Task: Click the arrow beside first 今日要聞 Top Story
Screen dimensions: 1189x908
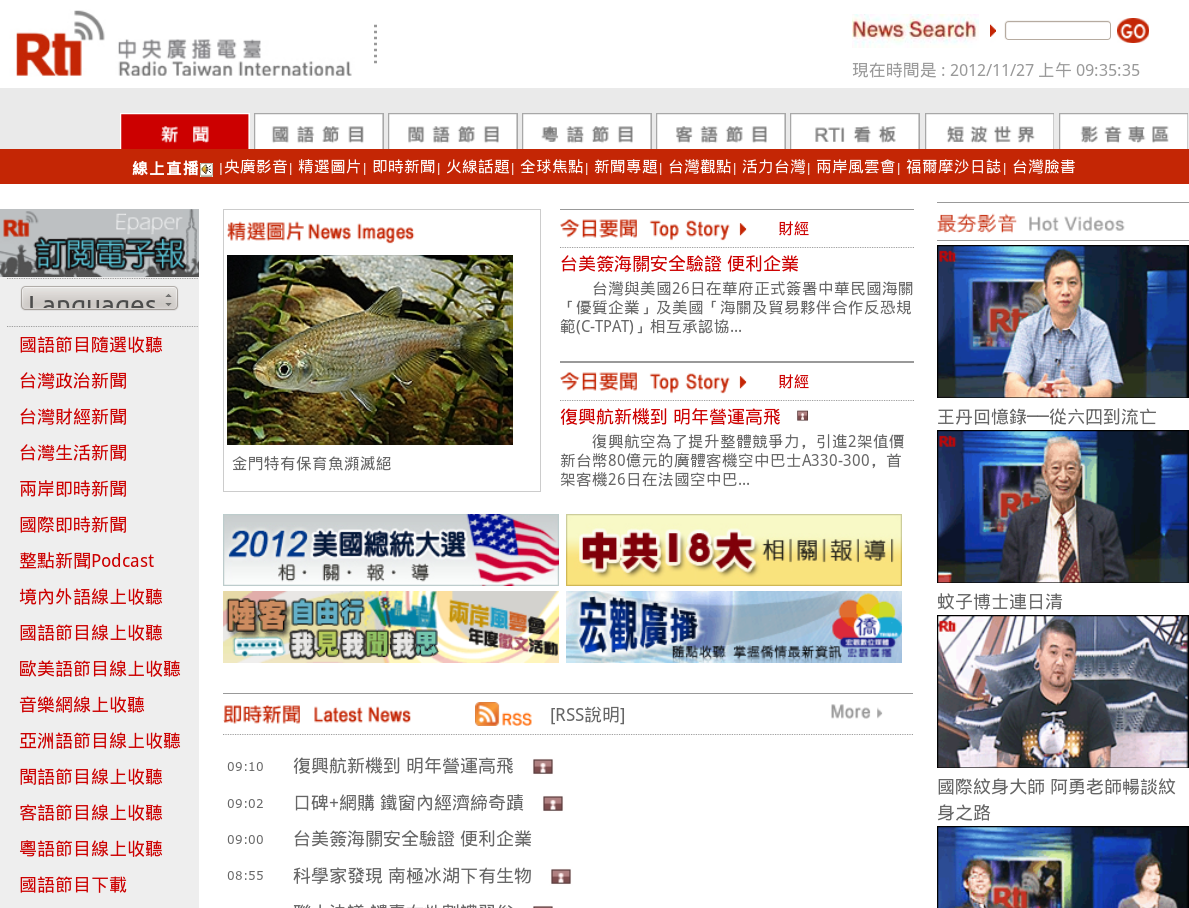Action: (743, 229)
